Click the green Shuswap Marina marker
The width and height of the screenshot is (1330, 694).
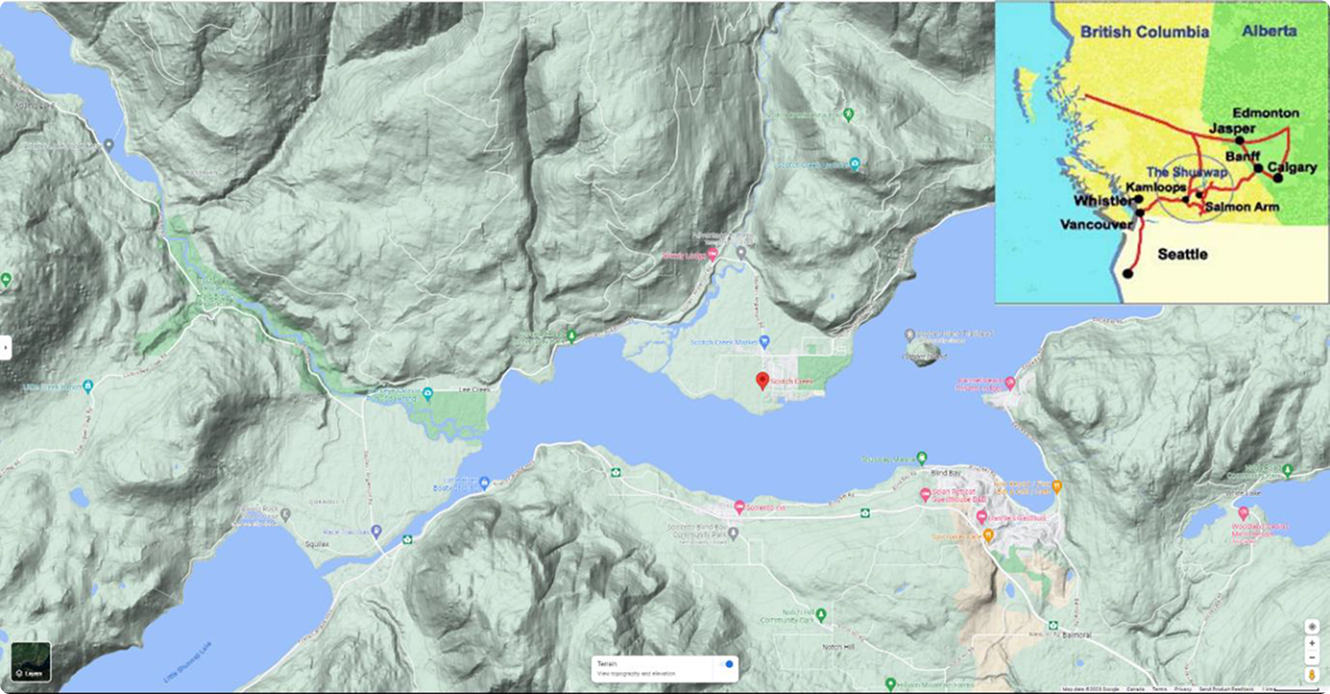tap(922, 458)
